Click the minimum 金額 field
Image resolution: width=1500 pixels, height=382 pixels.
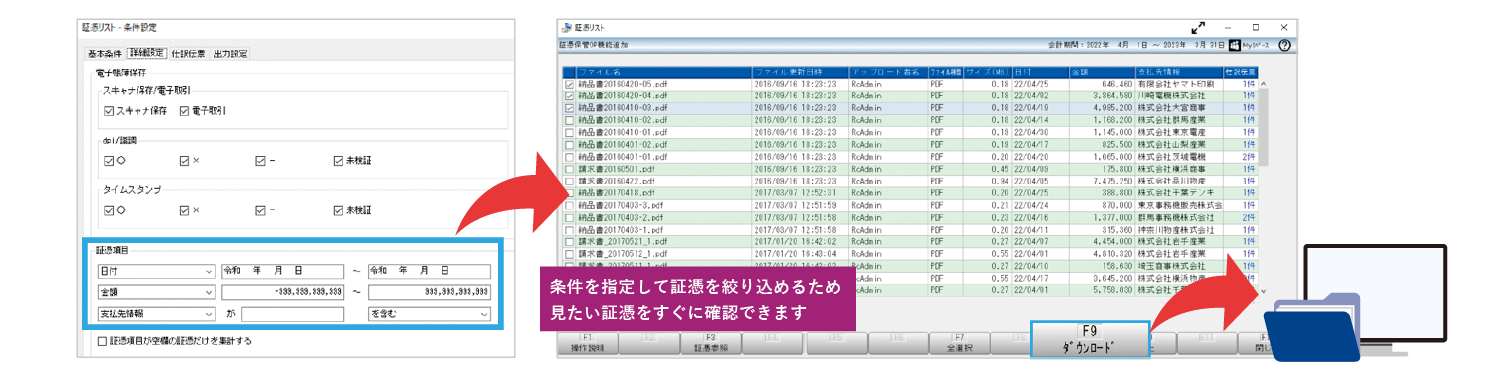point(283,292)
